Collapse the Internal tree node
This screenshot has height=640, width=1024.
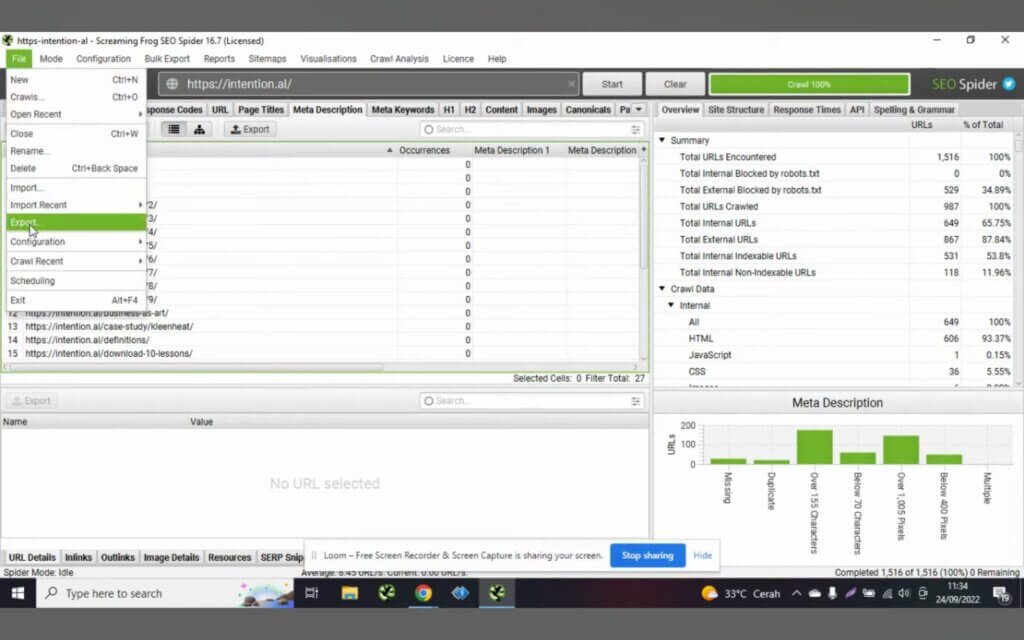tap(671, 305)
